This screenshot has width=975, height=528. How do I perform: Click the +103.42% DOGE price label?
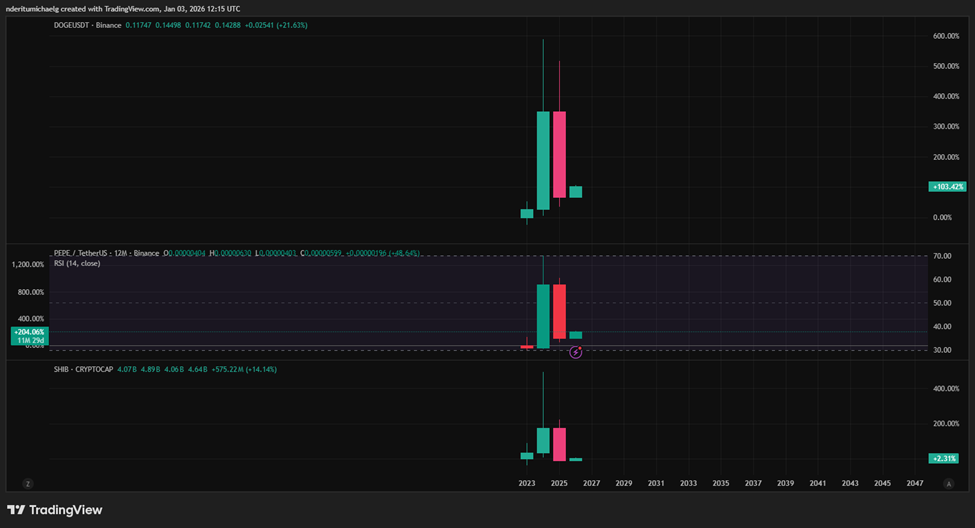pyautogui.click(x=946, y=187)
